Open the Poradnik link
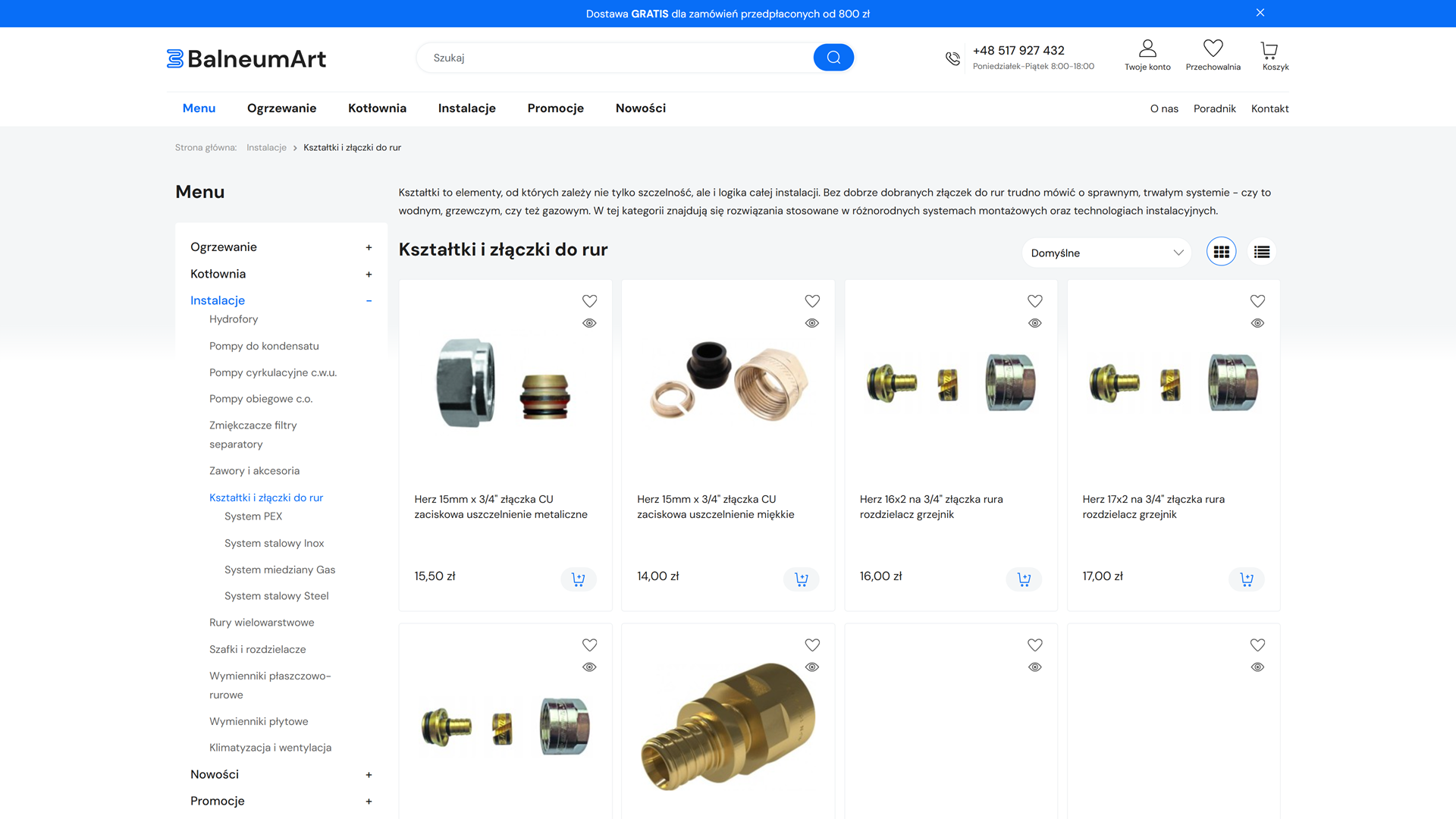1456x819 pixels. point(1214,108)
